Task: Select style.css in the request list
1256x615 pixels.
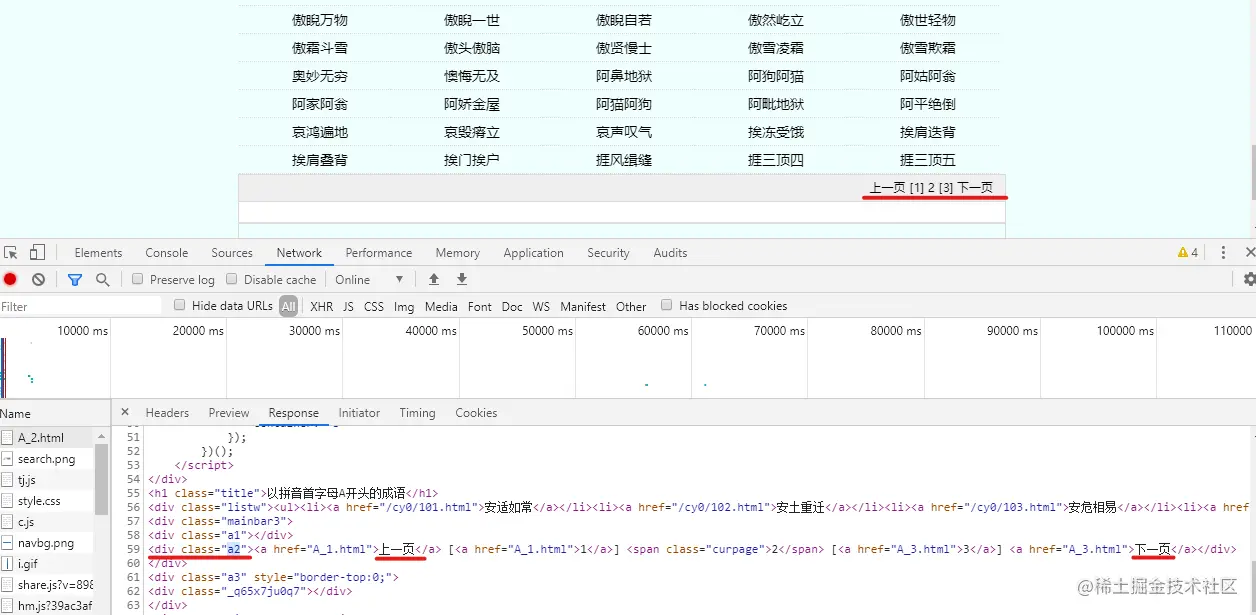Action: click(x=39, y=501)
